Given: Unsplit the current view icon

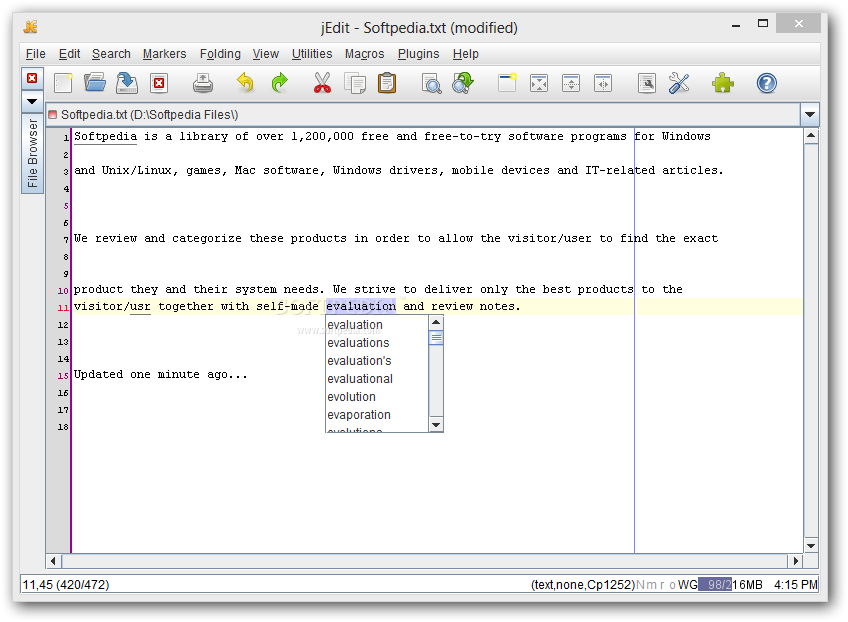Looking at the screenshot, I should point(539,83).
